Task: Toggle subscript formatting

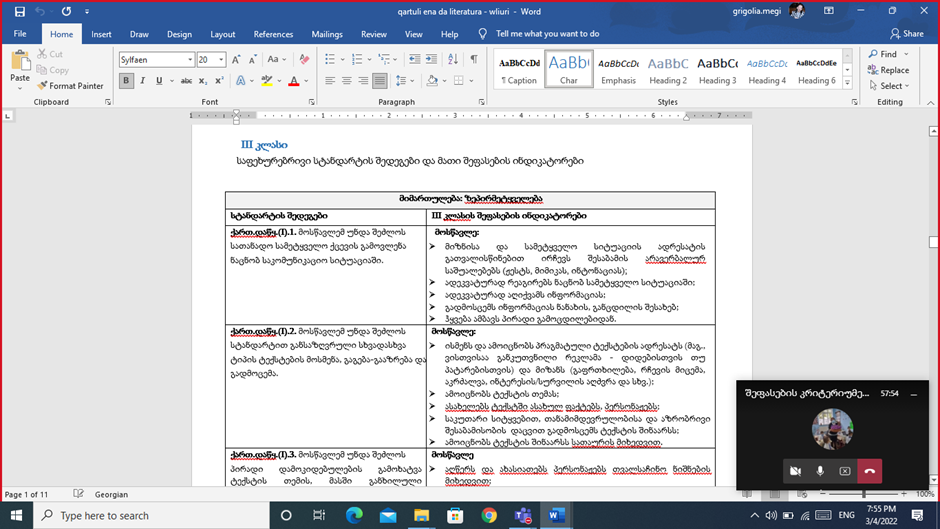Action: pyautogui.click(x=203, y=80)
